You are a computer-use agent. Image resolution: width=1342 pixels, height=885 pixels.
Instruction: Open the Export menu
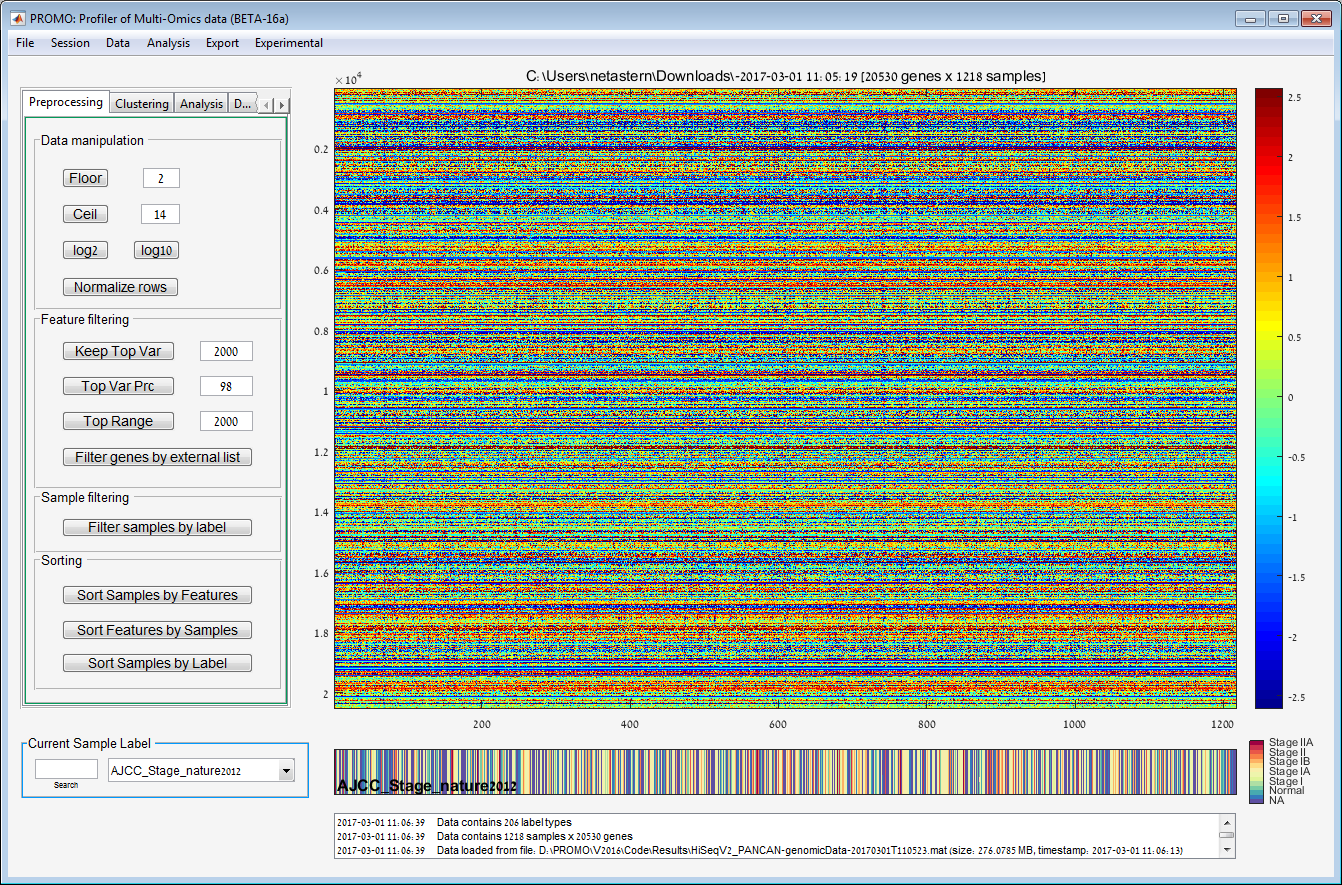tap(222, 43)
